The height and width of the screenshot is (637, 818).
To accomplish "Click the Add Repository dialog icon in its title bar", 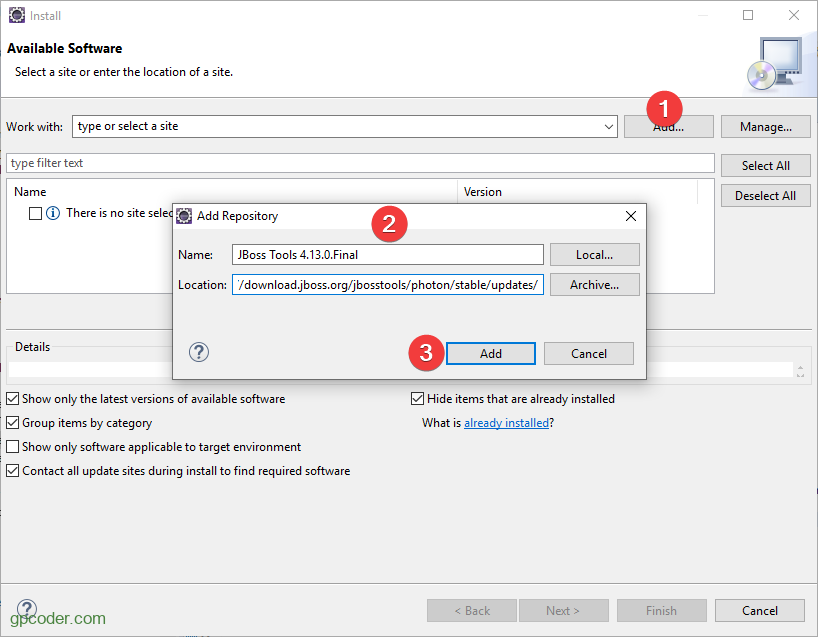I will (x=184, y=216).
